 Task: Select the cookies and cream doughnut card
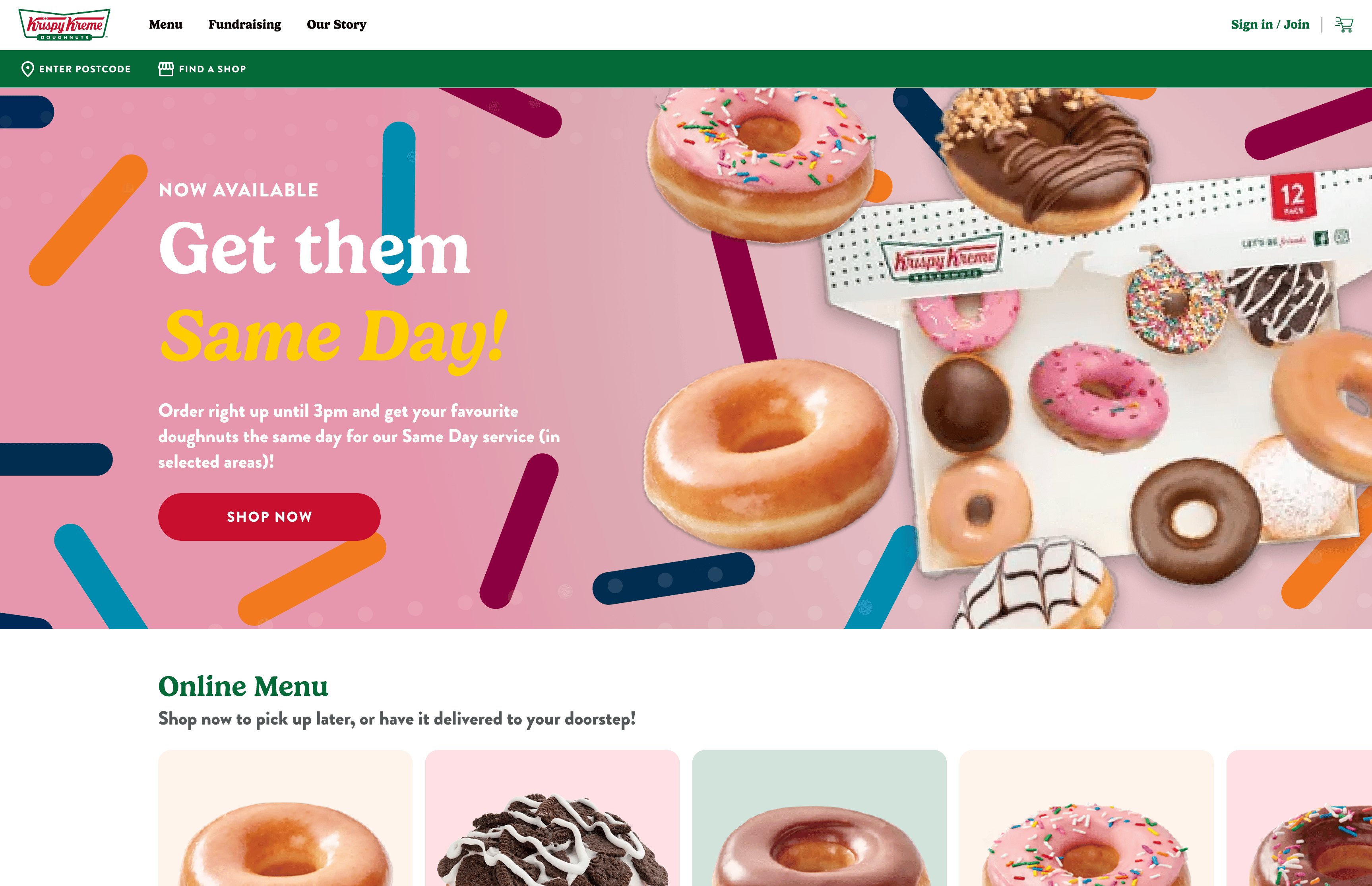(552, 818)
